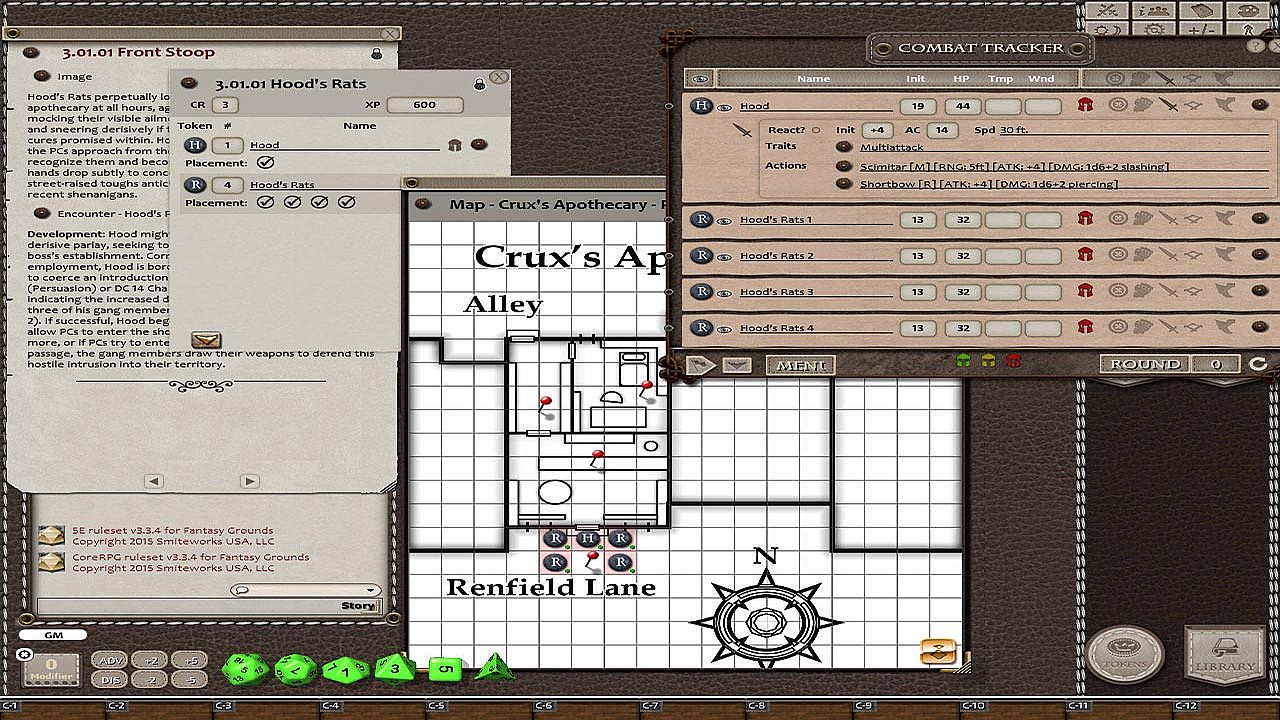1280x720 pixels.
Task: Click Hood's AC field showing 14
Action: tap(942, 130)
